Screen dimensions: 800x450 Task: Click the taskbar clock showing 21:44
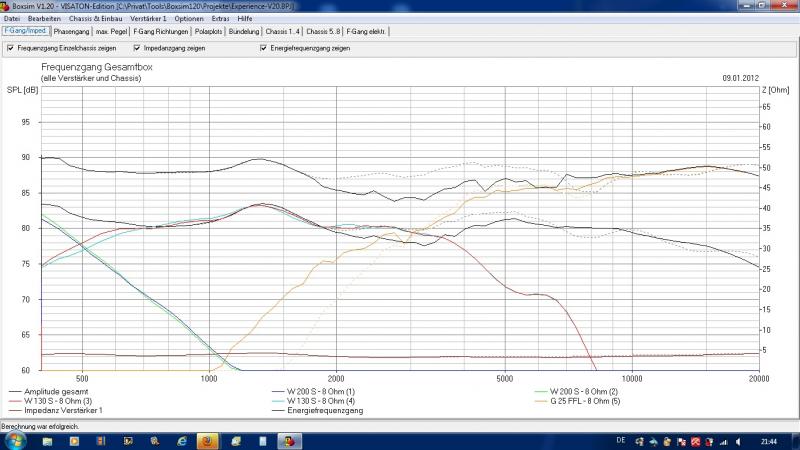[x=769, y=442]
